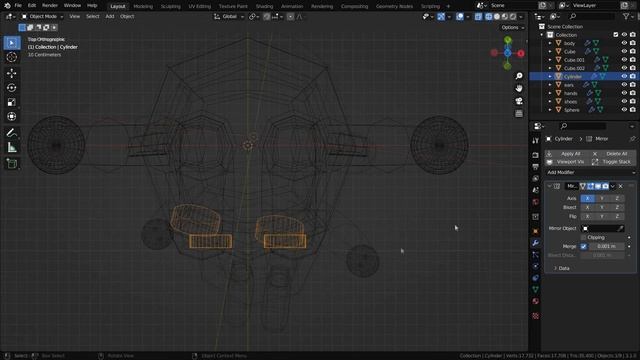
Task: Pick the Rotate tool
Action: (x=12, y=87)
